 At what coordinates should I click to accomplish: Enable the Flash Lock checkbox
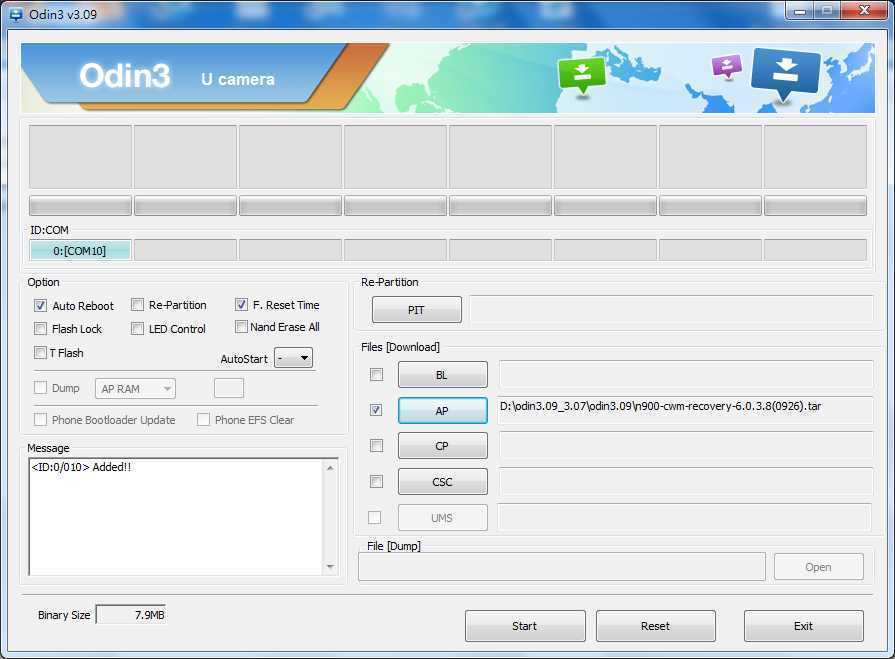pos(41,329)
